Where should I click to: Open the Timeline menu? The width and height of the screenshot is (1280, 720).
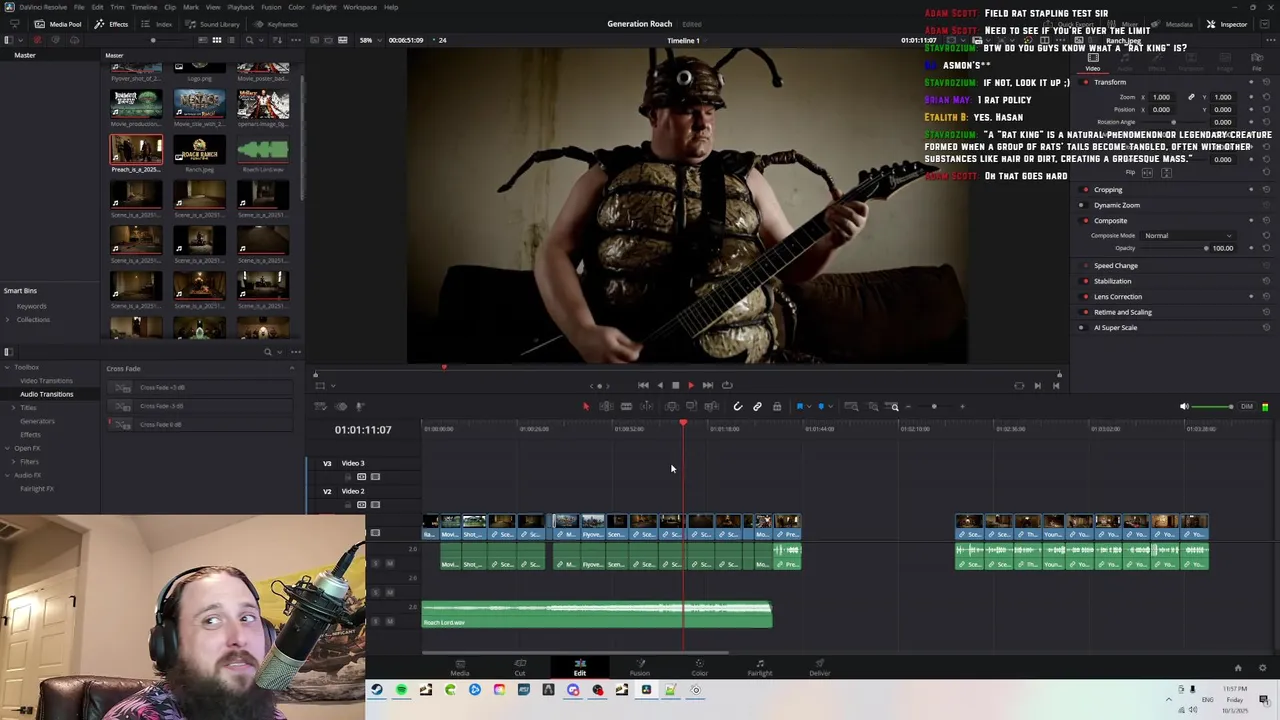(144, 7)
